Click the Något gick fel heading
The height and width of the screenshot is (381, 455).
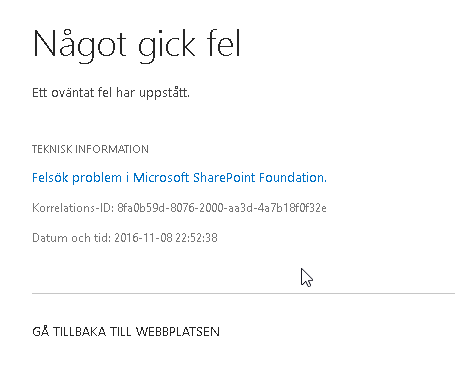pos(136,45)
